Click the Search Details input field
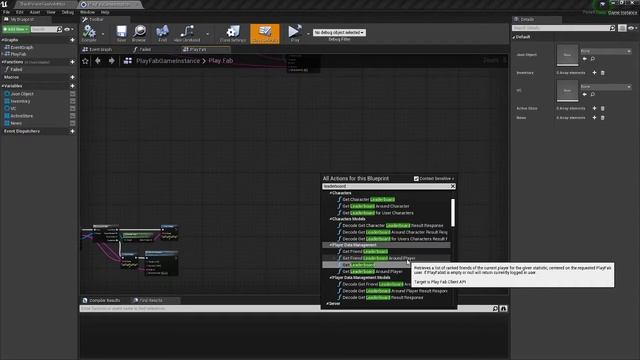The image size is (640, 360). pyautogui.click(x=564, y=28)
